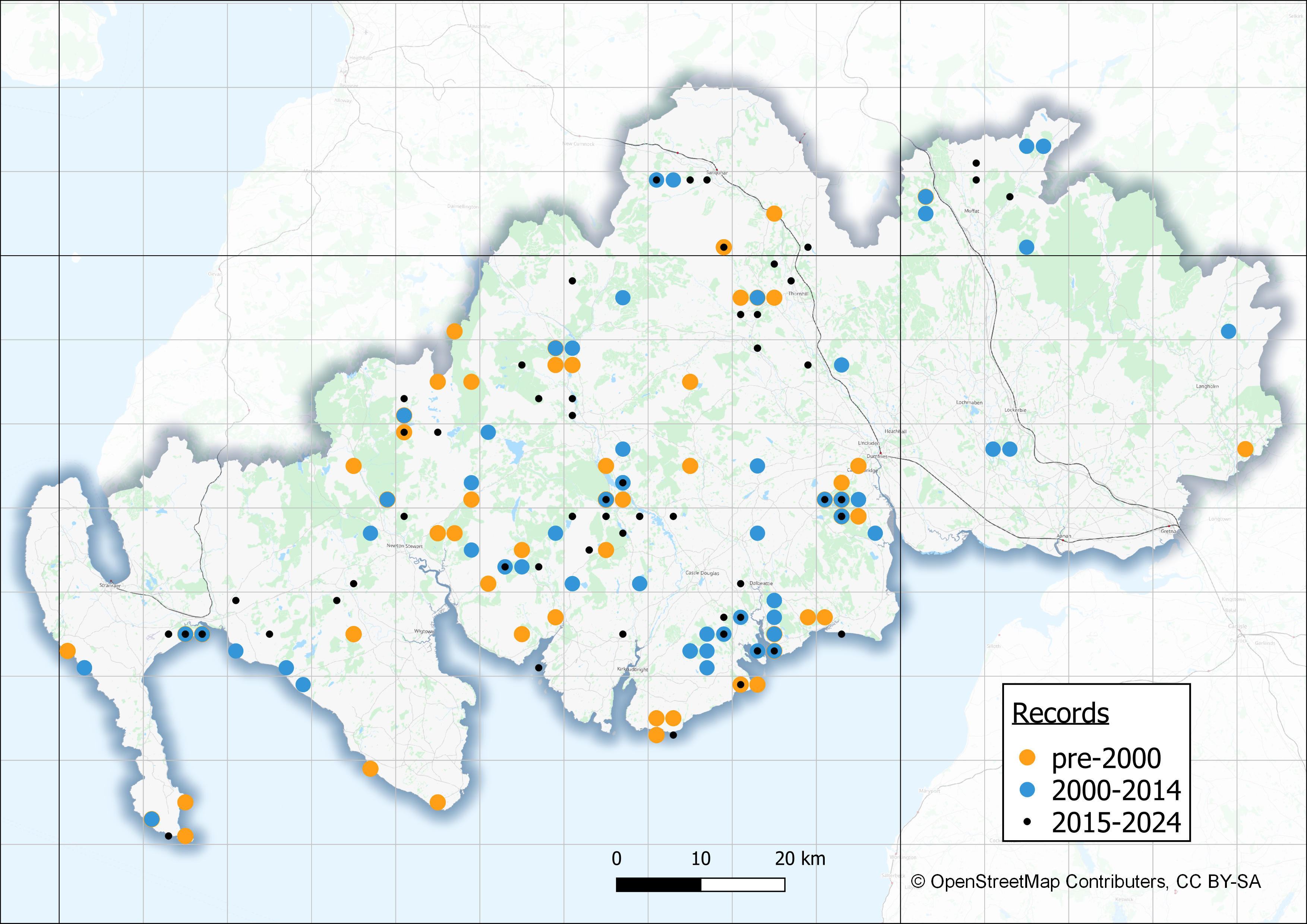Click the Moffat town label
Viewport: 1307px width, 924px height.
pos(971,211)
